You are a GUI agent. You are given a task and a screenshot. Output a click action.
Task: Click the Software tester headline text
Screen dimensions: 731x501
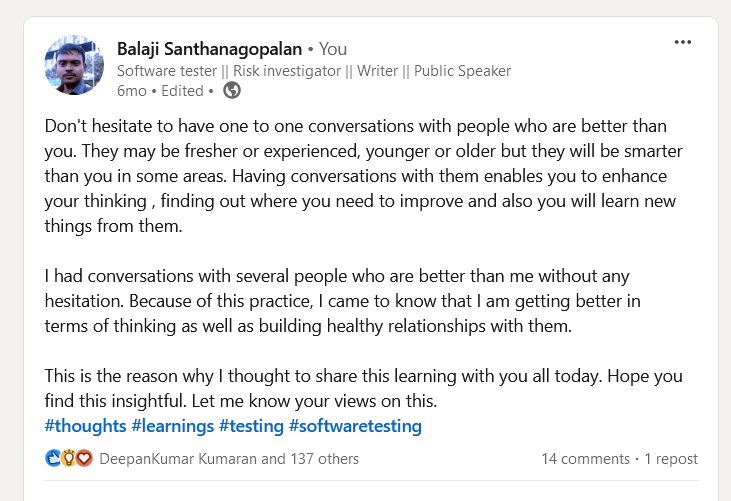[x=314, y=71]
